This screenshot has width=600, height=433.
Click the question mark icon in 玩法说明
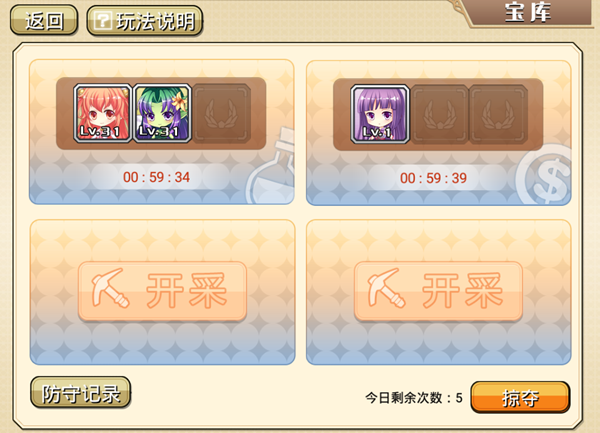click(x=103, y=21)
